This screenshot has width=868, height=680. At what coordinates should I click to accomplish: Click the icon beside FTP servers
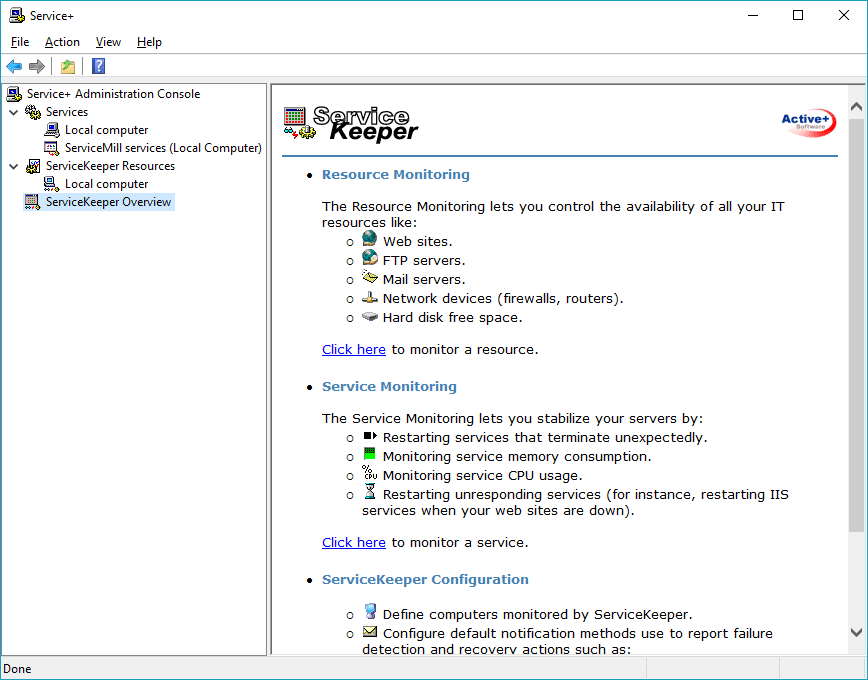[370, 257]
